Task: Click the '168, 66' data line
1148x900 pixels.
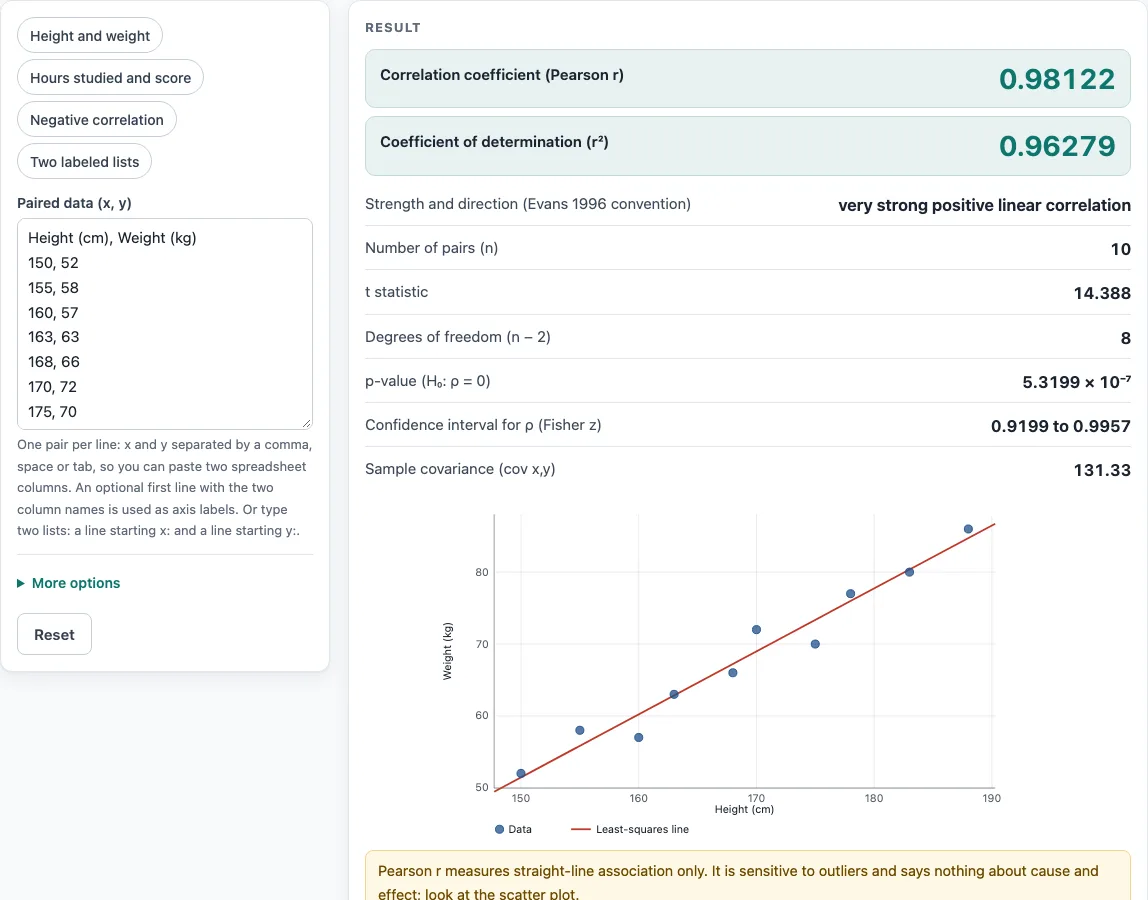Action: (53, 362)
